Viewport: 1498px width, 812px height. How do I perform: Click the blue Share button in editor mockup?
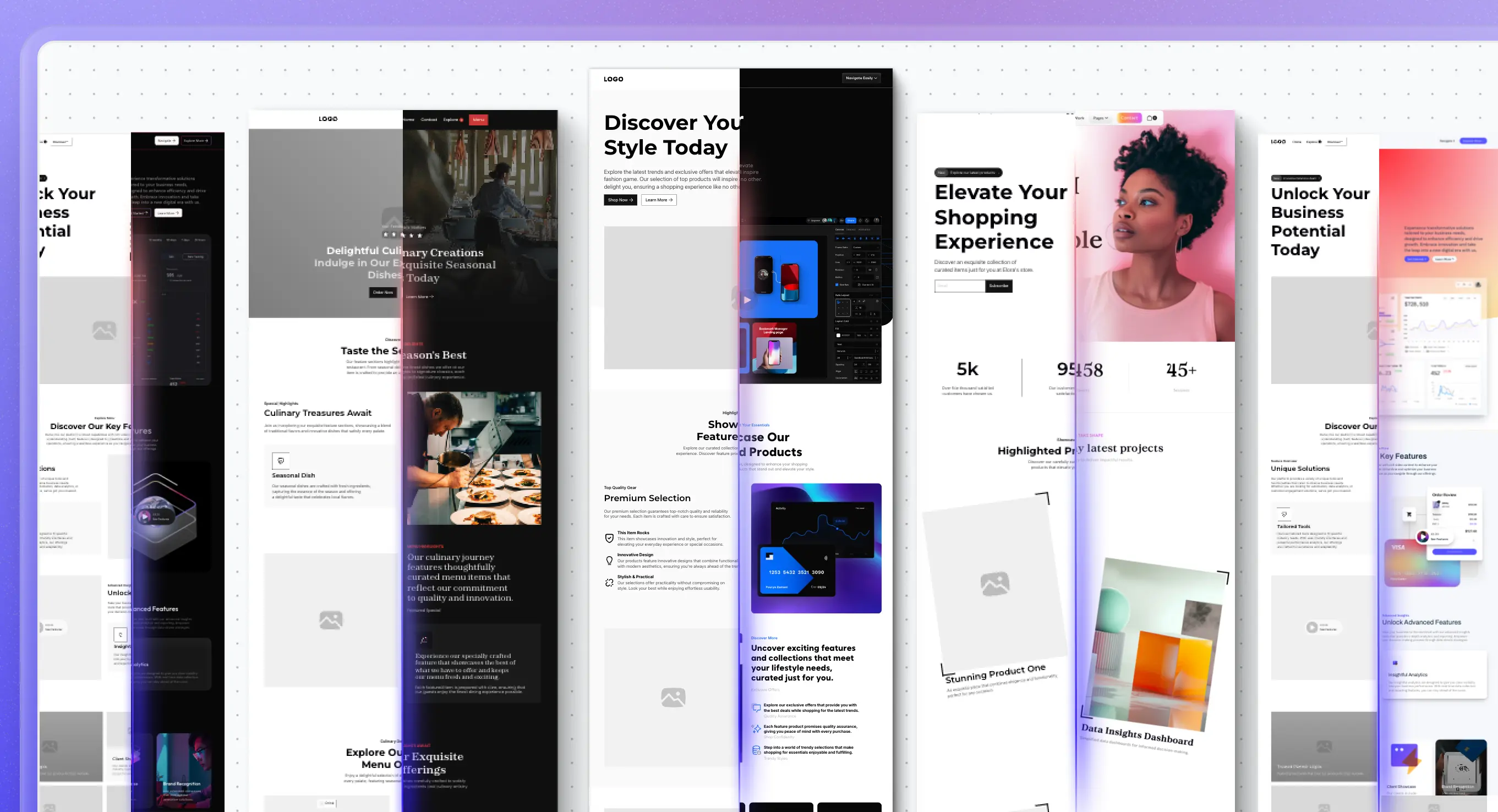point(851,221)
